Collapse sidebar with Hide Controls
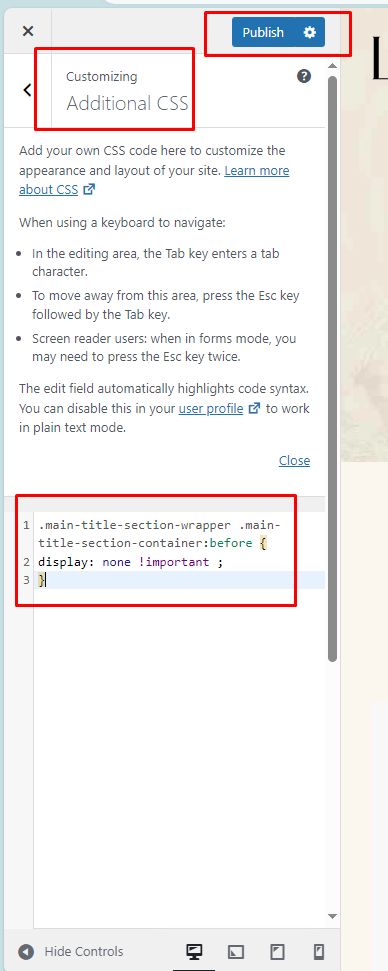 click(x=71, y=952)
